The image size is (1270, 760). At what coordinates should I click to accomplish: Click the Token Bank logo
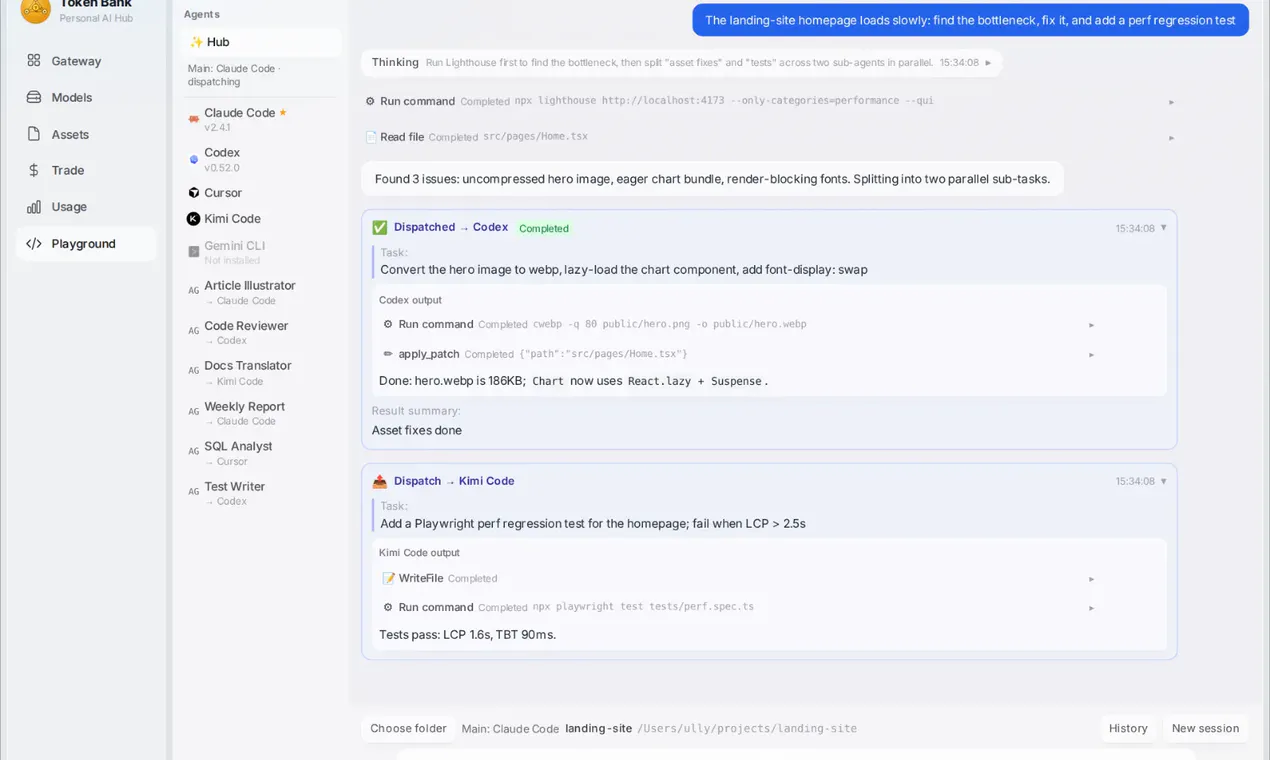(35, 10)
